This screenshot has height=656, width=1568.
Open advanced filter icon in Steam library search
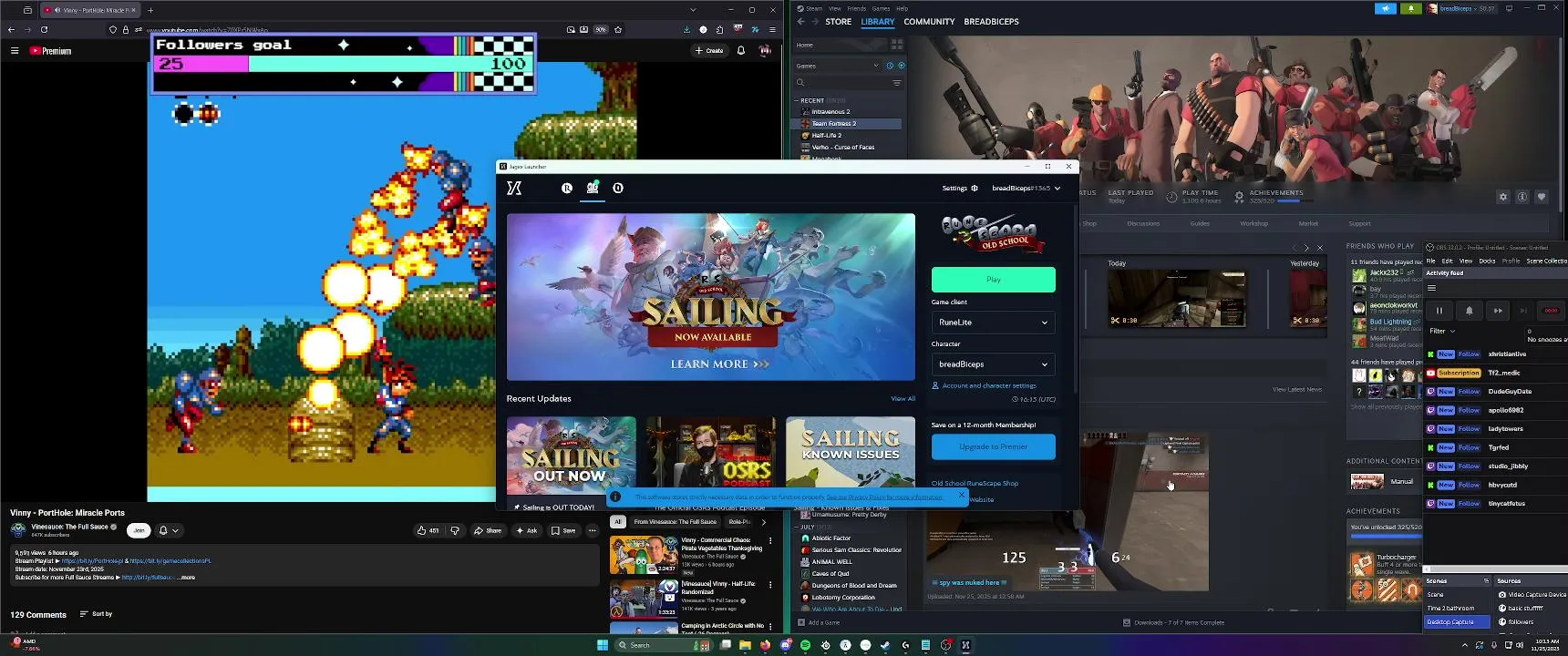point(897,83)
